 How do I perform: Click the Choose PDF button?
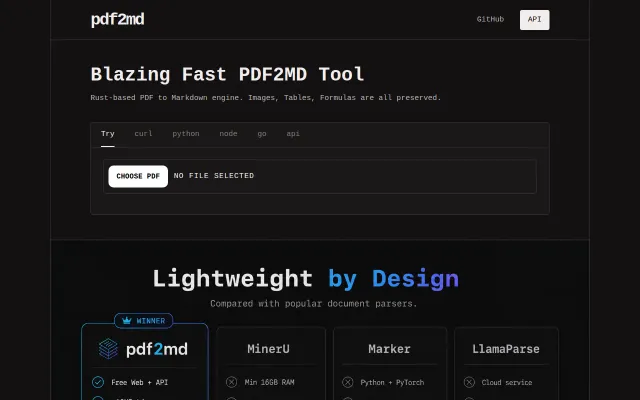coord(138,176)
